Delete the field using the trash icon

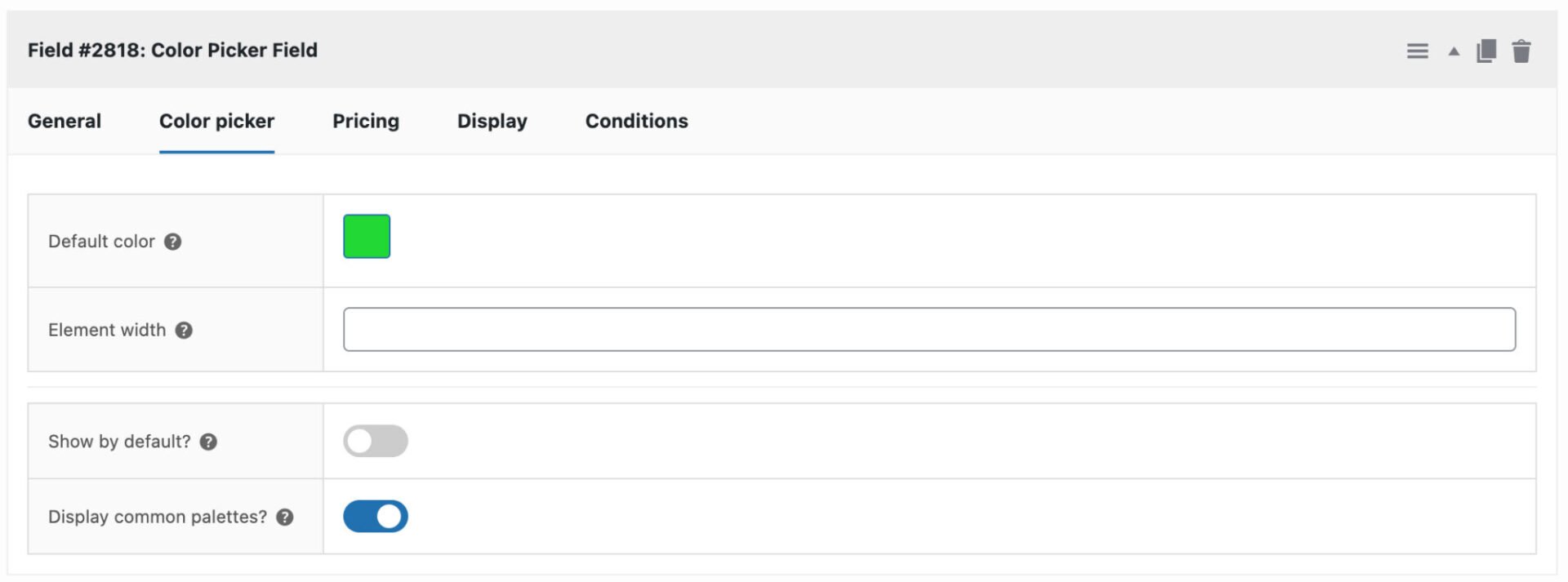(1522, 50)
